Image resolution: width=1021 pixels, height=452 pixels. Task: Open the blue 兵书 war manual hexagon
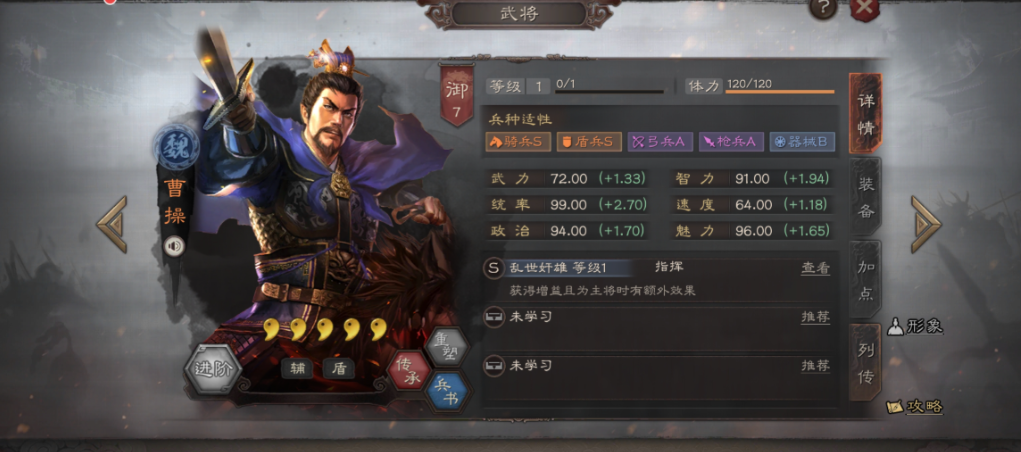pyautogui.click(x=447, y=391)
